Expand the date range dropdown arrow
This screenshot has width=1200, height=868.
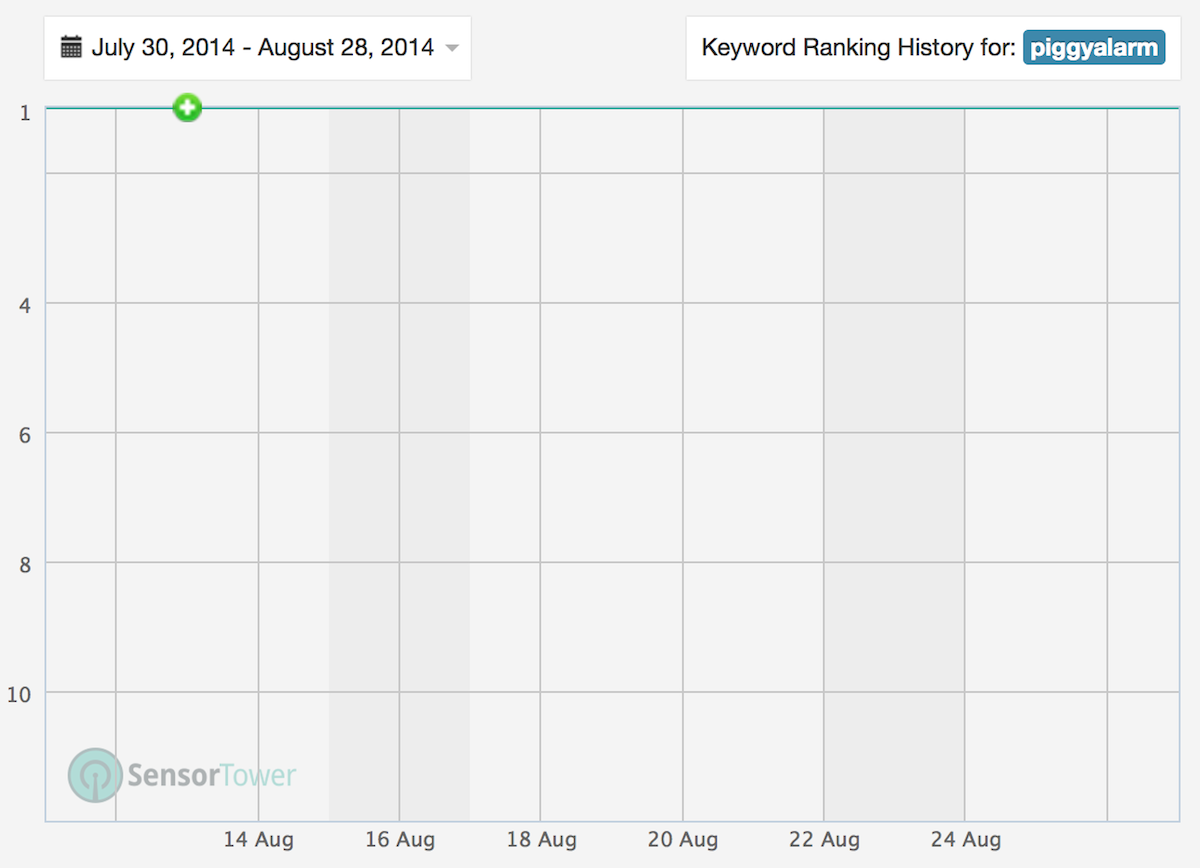[452, 48]
